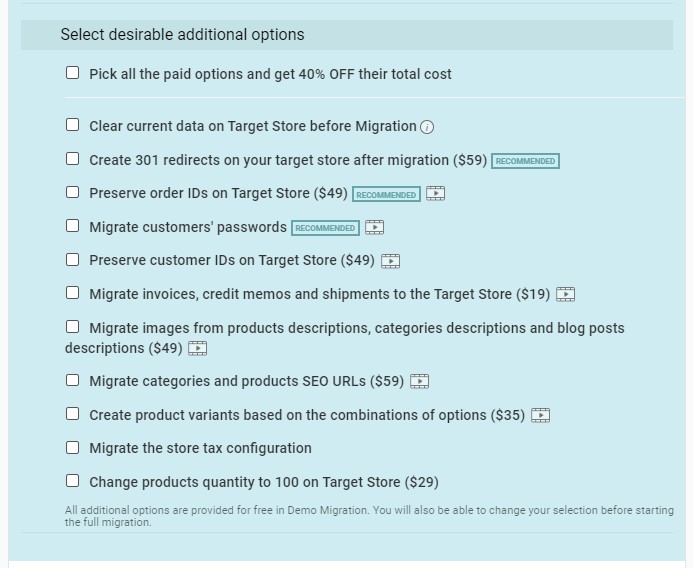Viewport: 693px width, 568px height.
Task: Tick Create 301 redirects checkbox
Action: tap(72, 159)
